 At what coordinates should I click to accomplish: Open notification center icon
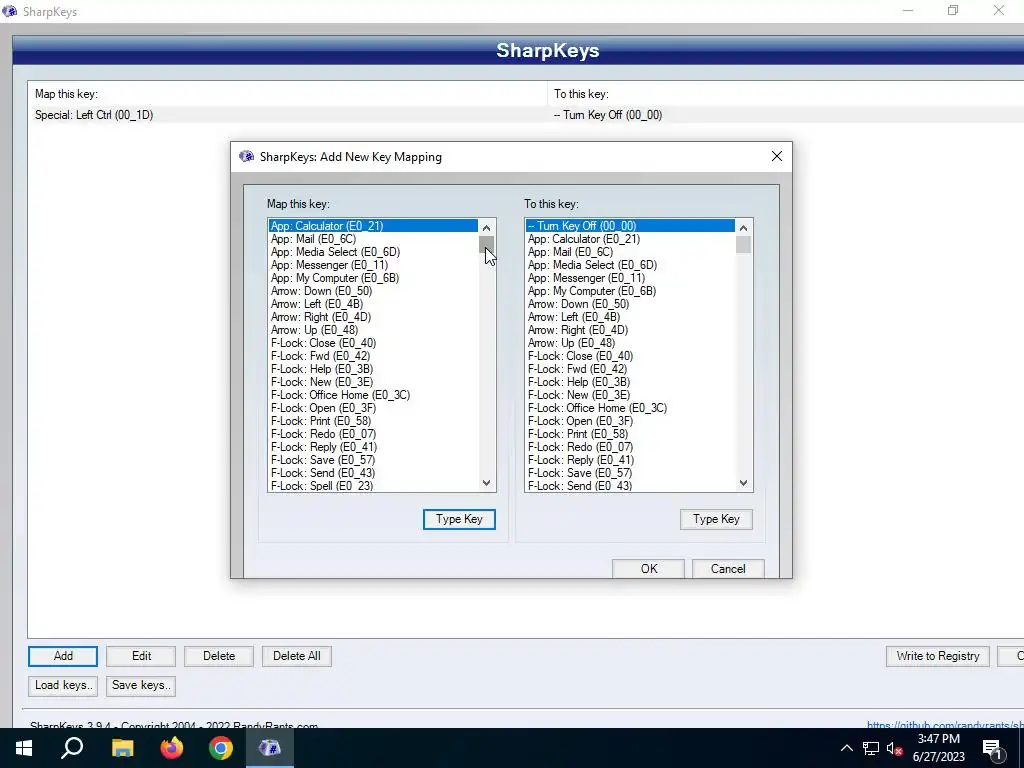tap(992, 748)
